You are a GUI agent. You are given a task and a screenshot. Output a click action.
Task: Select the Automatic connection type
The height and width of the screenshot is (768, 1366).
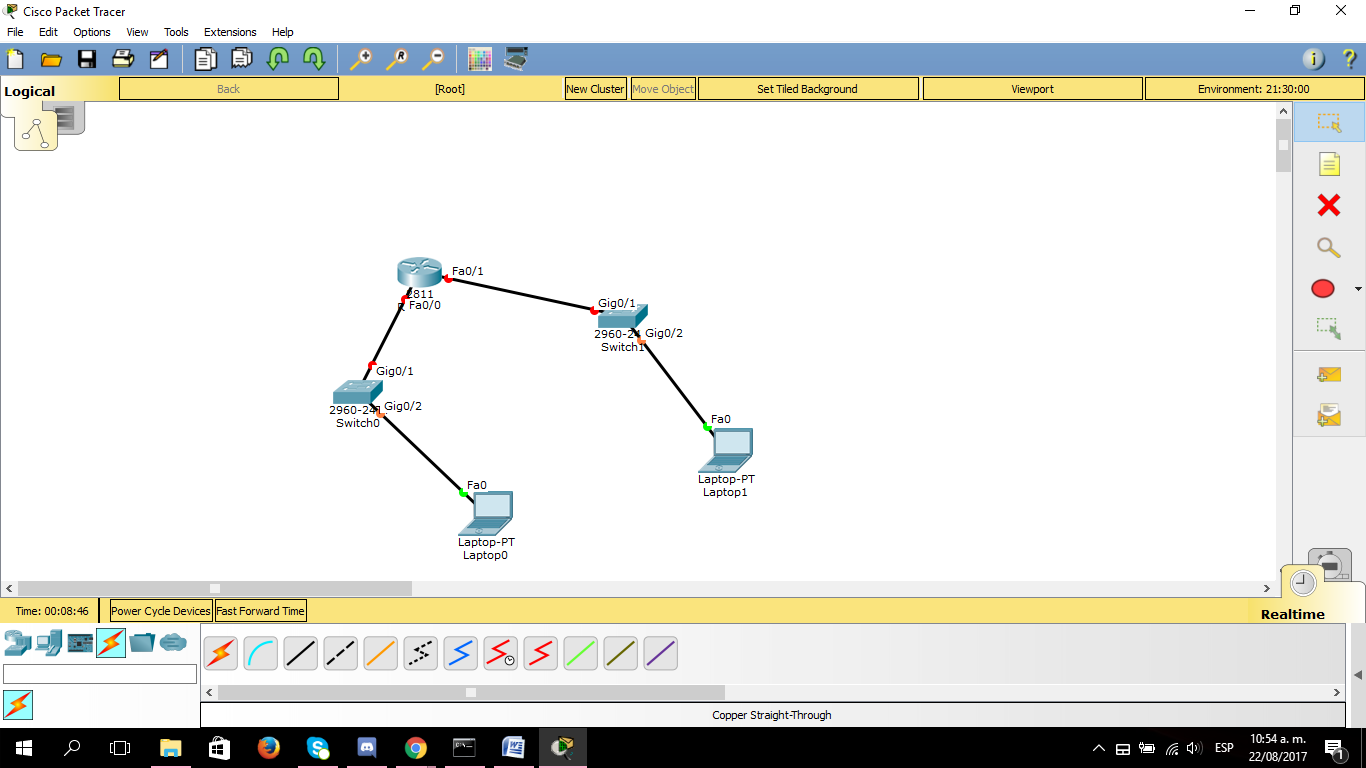(220, 653)
